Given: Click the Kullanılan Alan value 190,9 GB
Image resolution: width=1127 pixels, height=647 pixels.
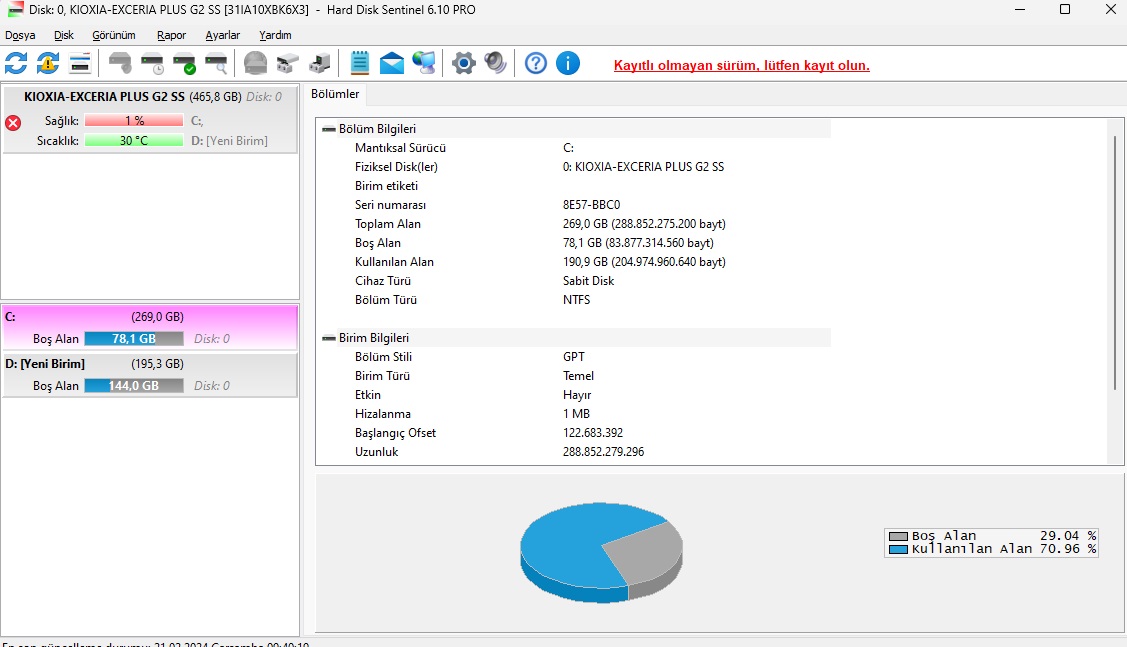Looking at the screenshot, I should (644, 262).
